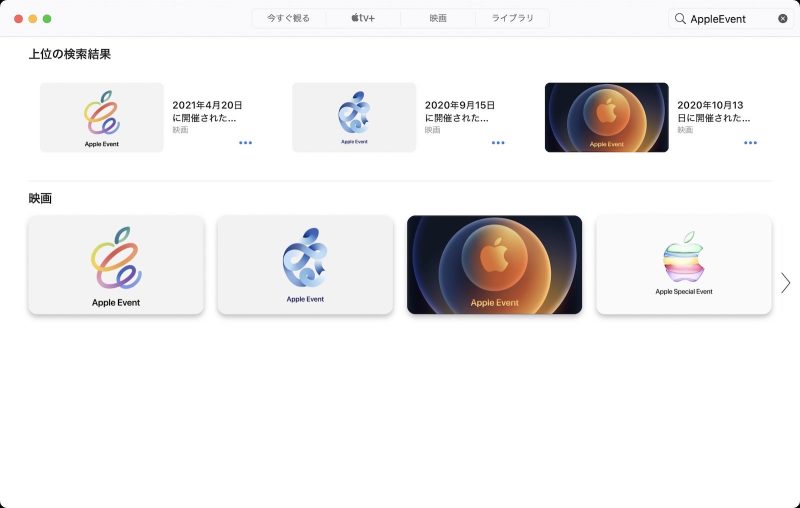The image size is (800, 508).
Task: Open the 今すぐ観る tab
Action: coord(288,18)
